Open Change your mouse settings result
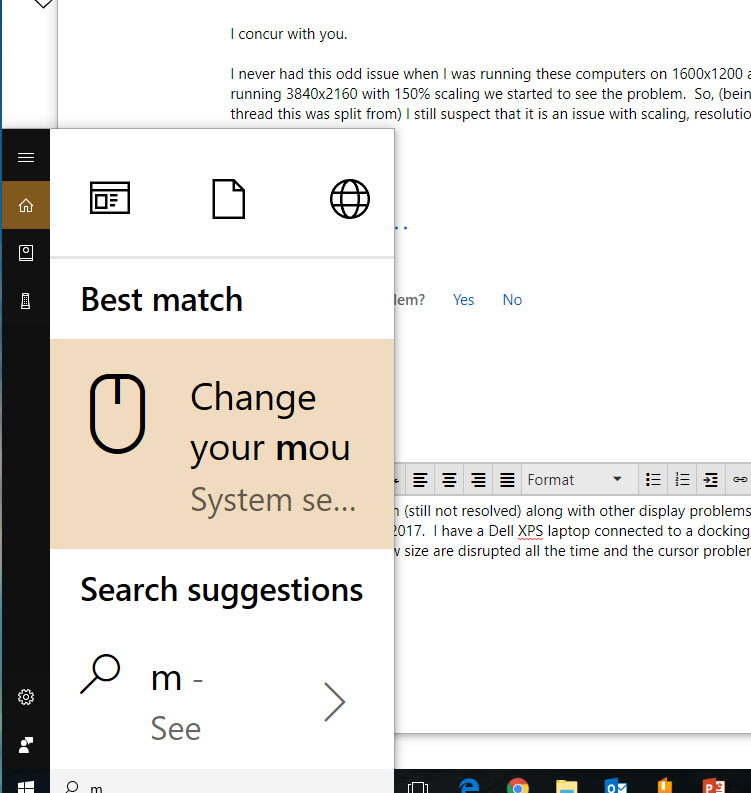This screenshot has width=751, height=793. (222, 444)
